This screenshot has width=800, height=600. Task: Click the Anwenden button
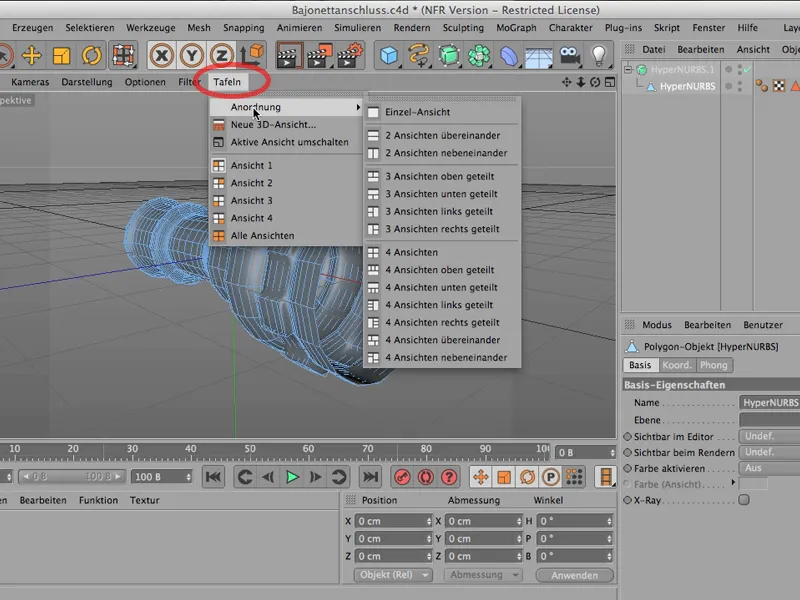(x=574, y=575)
